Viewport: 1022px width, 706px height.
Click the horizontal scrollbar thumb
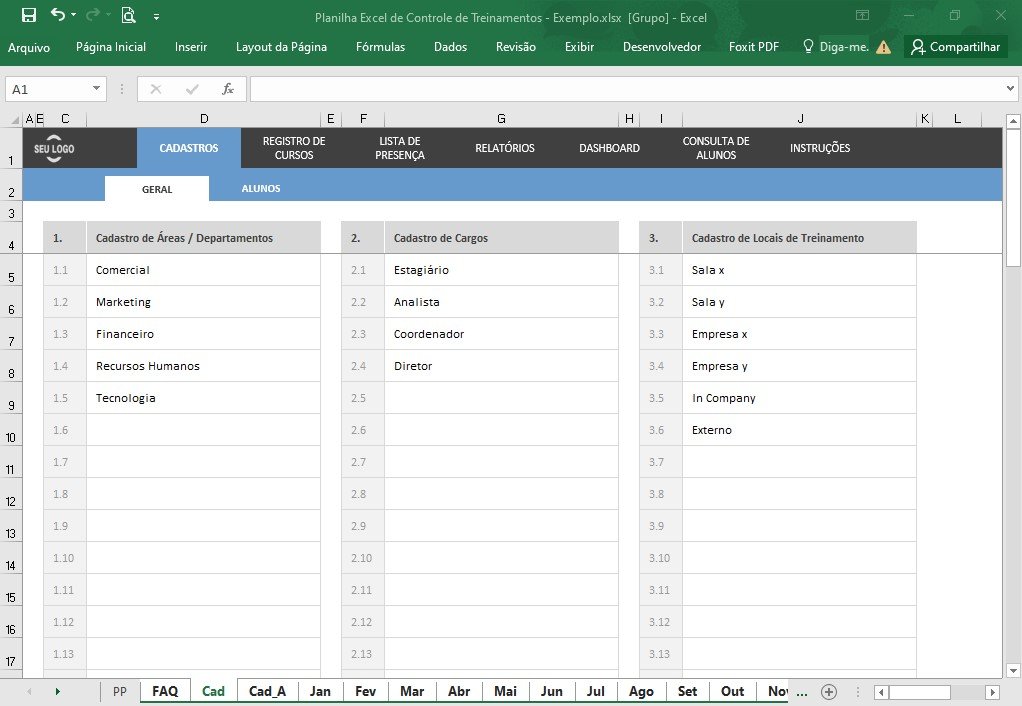click(x=920, y=692)
